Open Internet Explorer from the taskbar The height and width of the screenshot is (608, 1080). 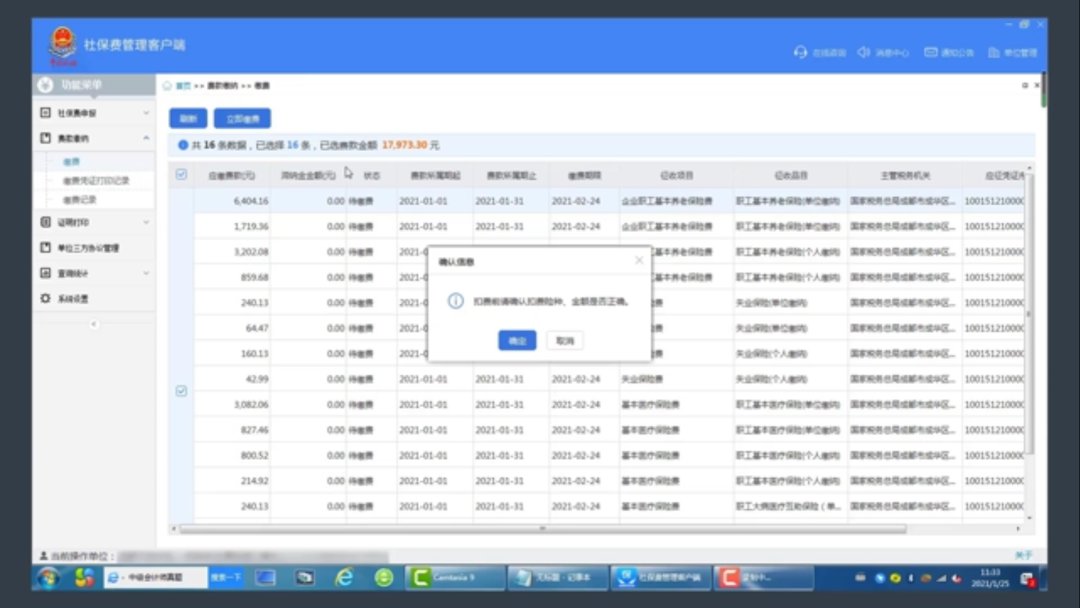point(344,577)
